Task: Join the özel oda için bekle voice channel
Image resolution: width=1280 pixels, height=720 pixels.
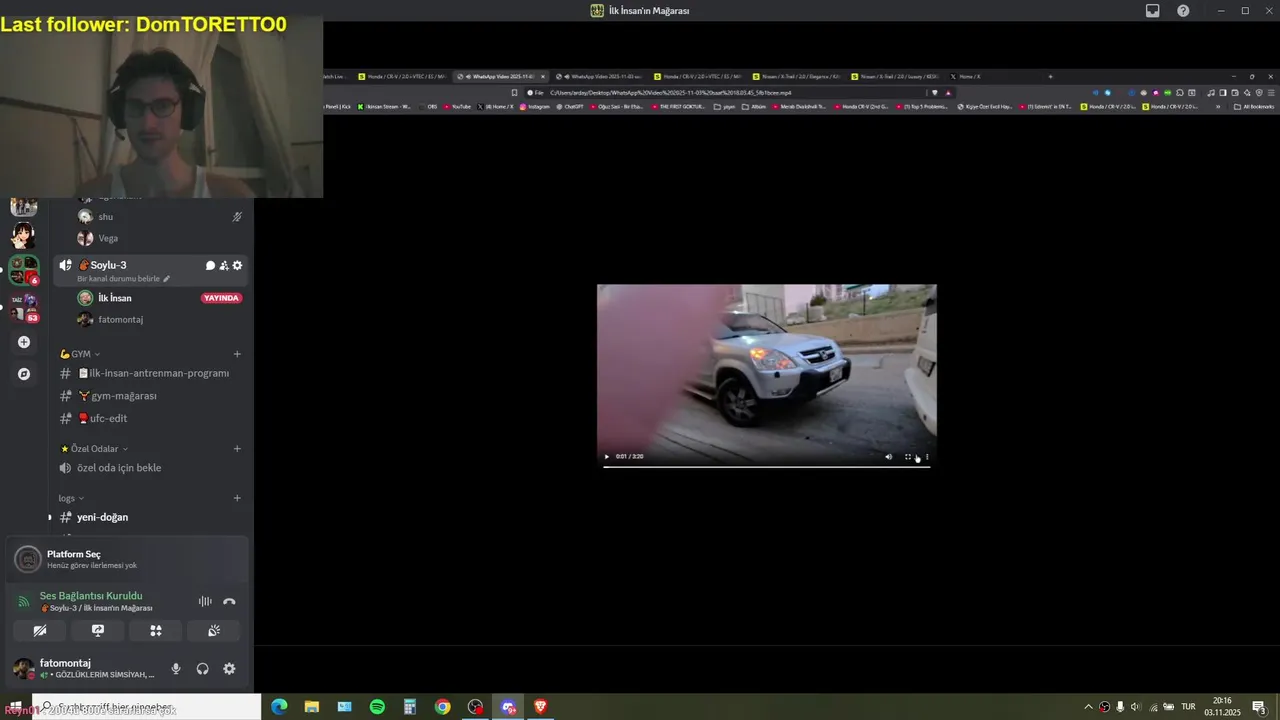Action: tap(152, 468)
